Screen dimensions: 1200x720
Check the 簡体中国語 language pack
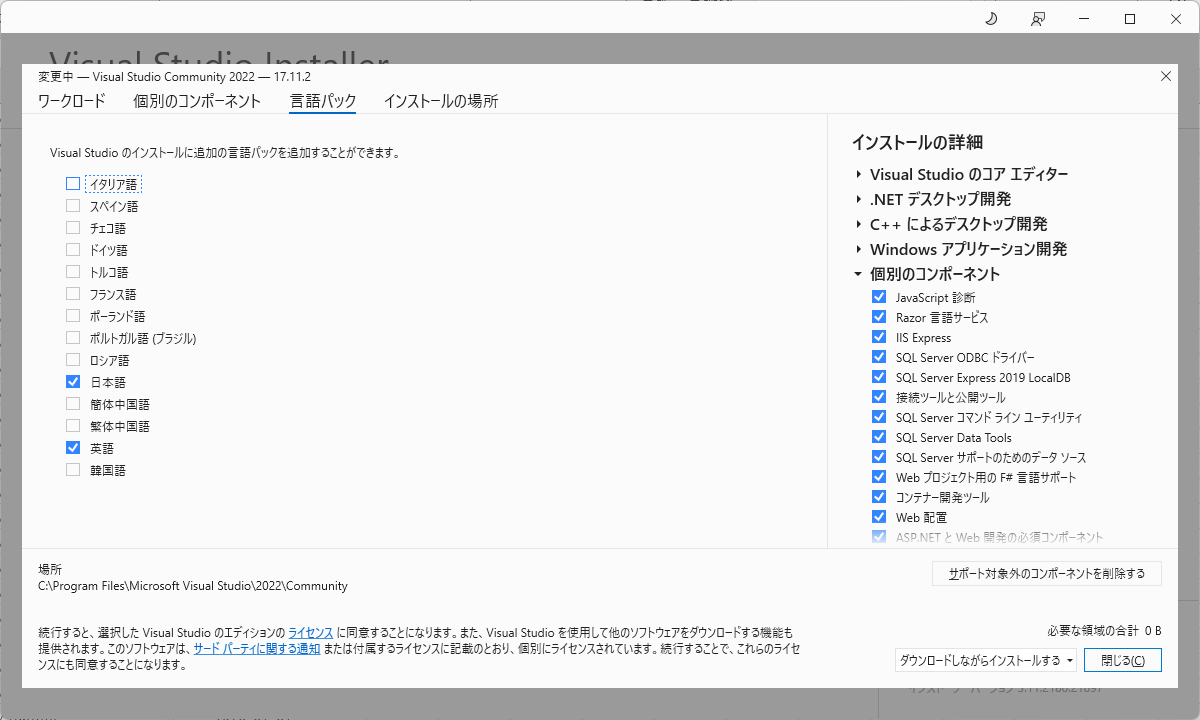tap(73, 404)
